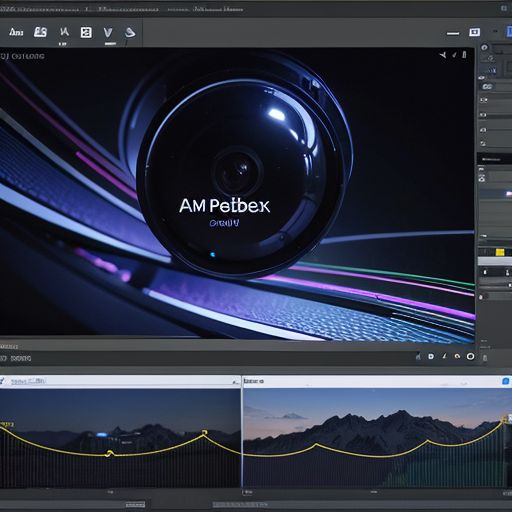Click the rightmost vertical-bar icon in preview's top-right corner
512x512 pixels.
pos(464,55)
